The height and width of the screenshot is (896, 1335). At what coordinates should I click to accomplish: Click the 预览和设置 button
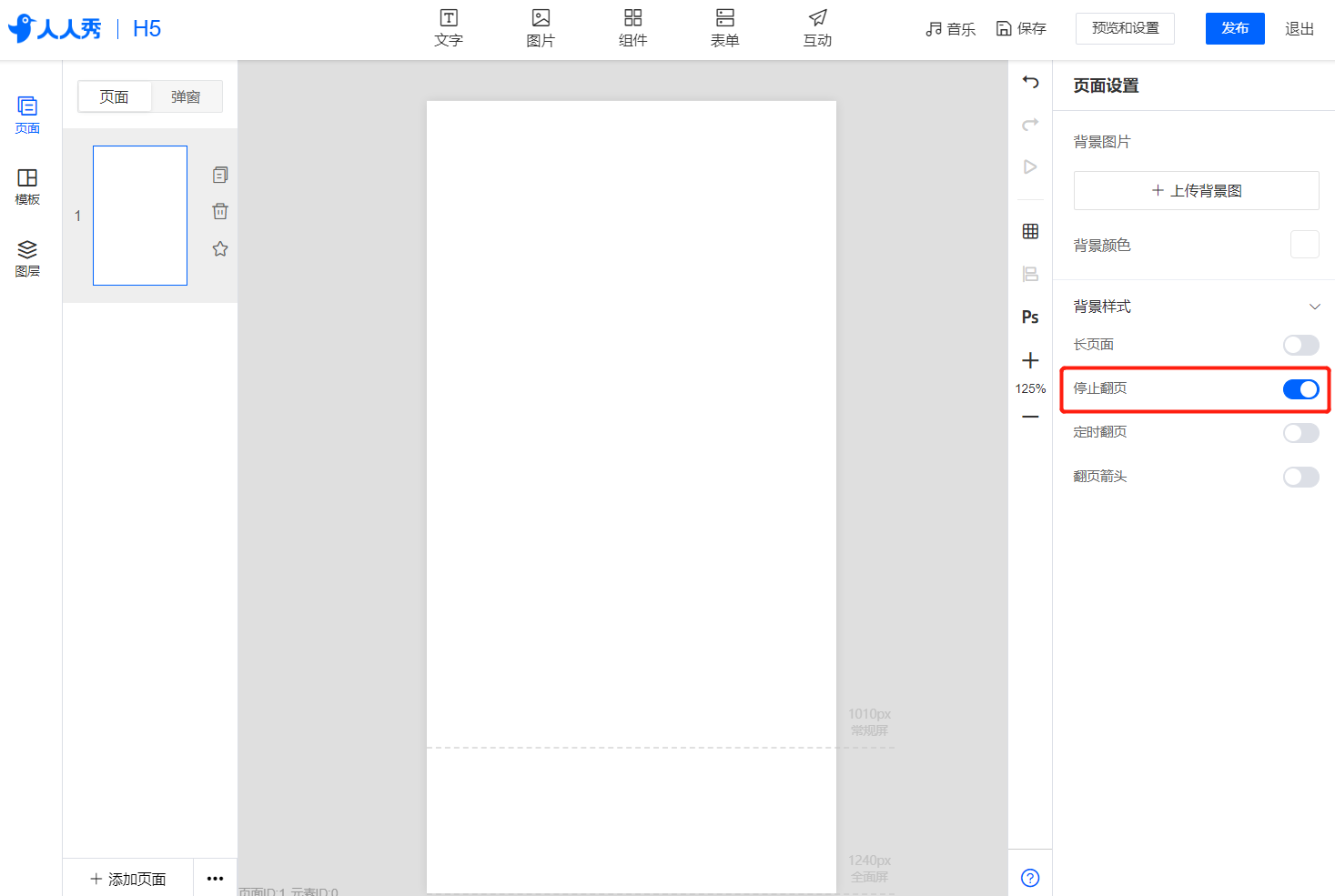tap(1125, 28)
